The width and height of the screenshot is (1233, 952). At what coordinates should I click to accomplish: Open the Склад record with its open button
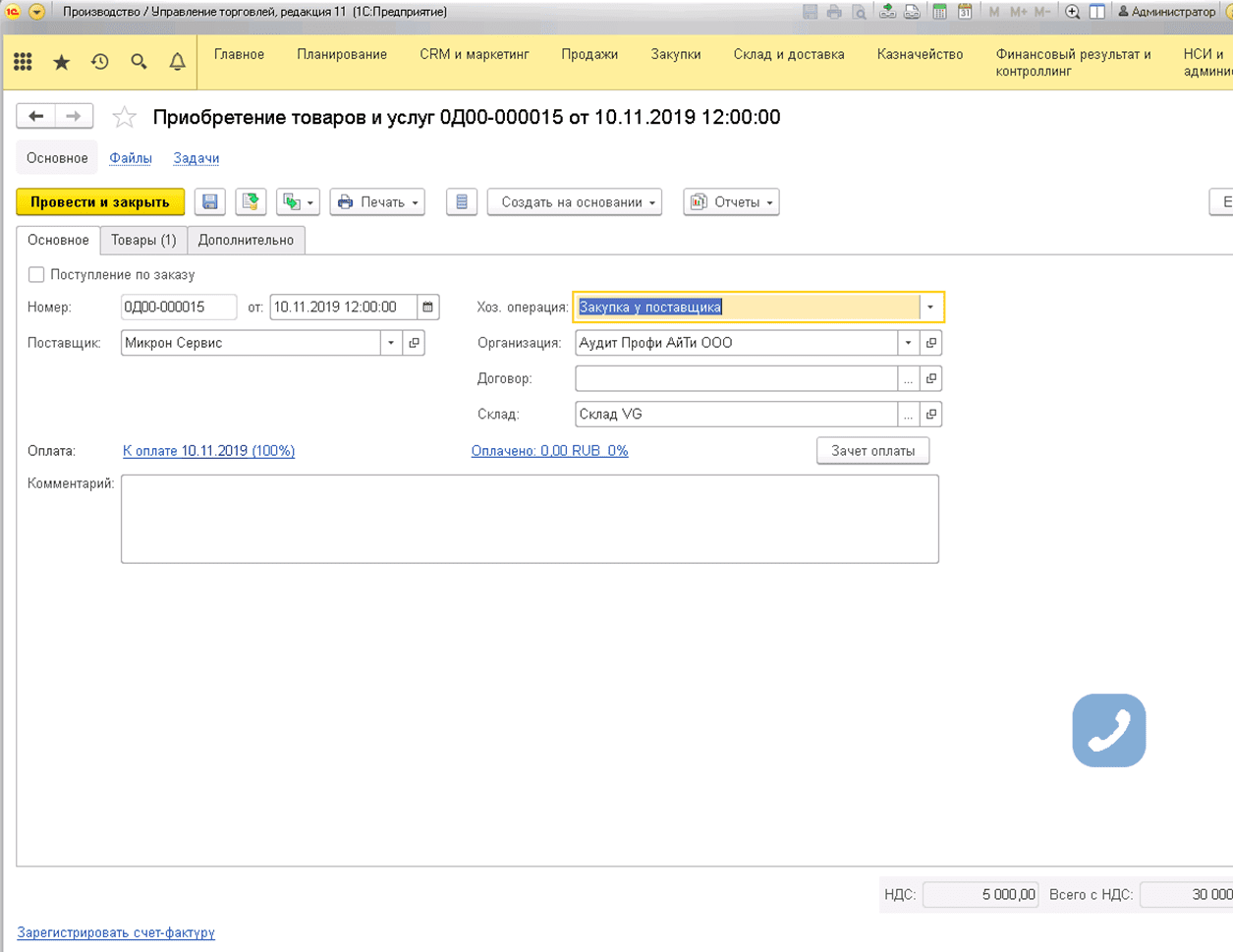coord(931,414)
